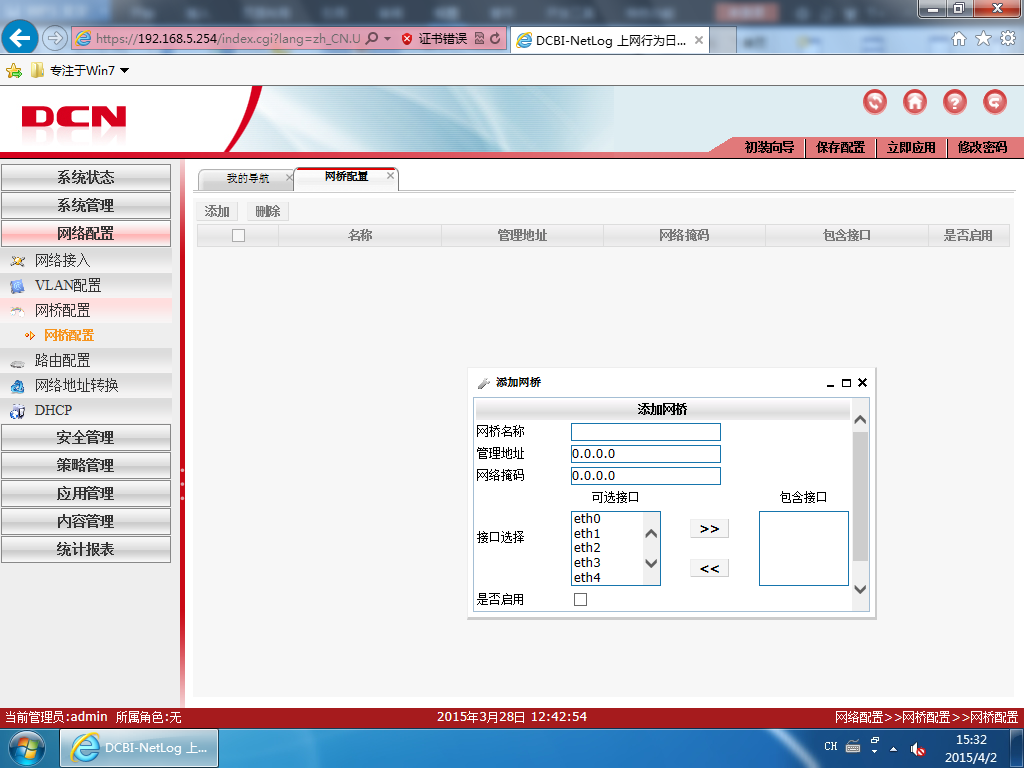Click the 包含接口 empty list box
Viewport: 1024px width, 768px height.
click(803, 548)
